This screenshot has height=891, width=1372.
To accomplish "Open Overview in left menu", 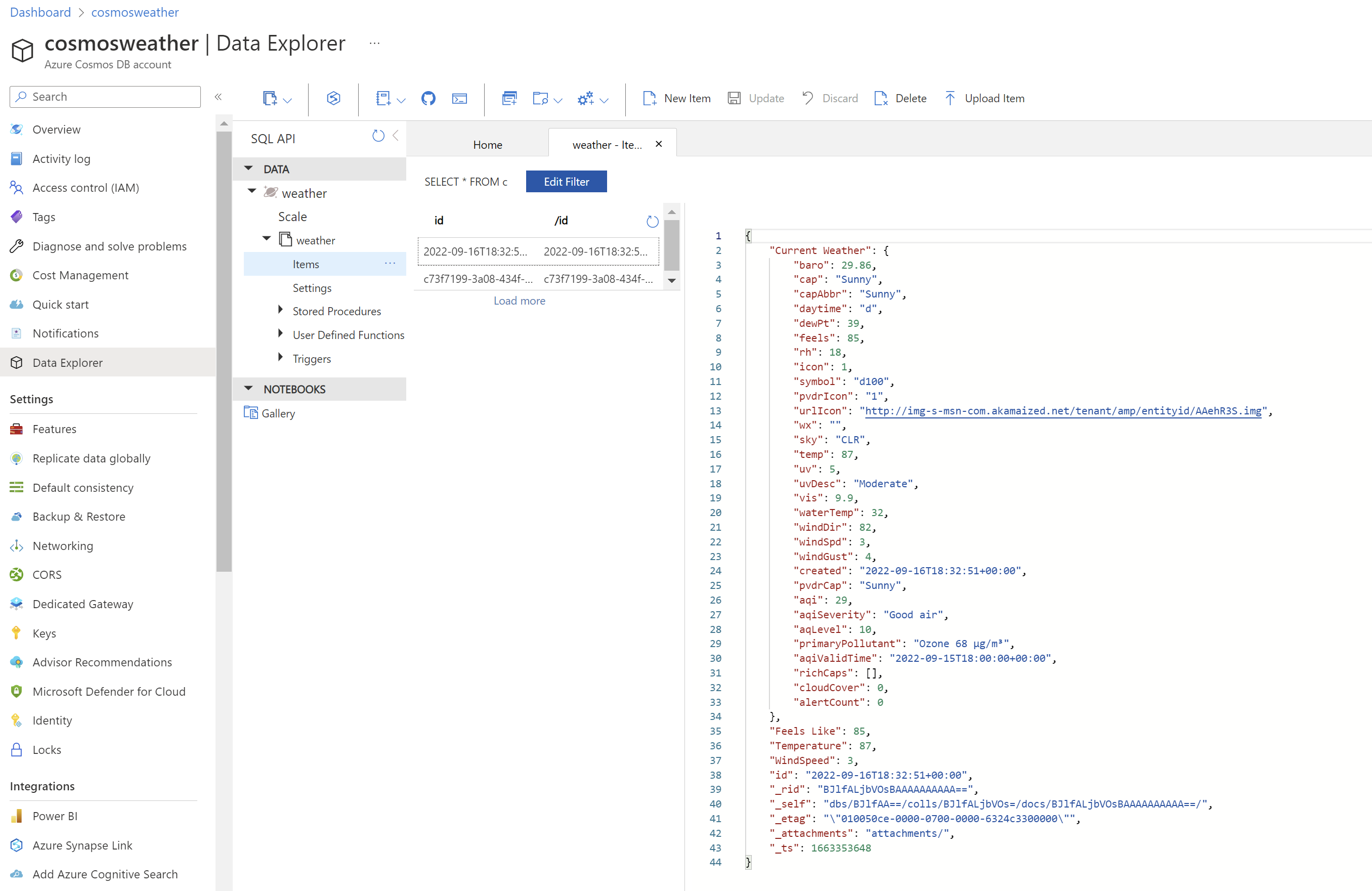I will click(56, 130).
